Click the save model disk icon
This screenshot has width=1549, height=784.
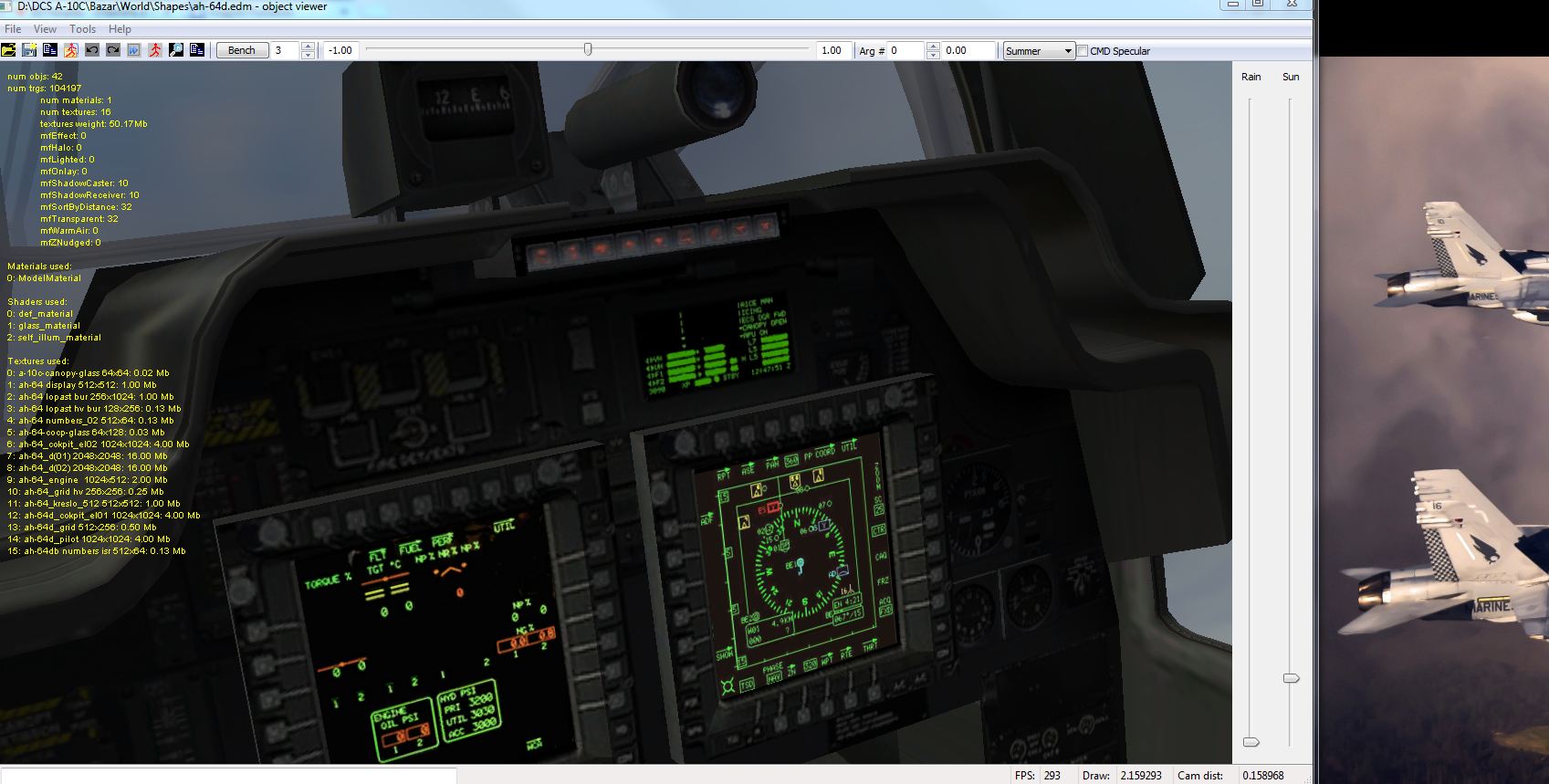coord(30,50)
